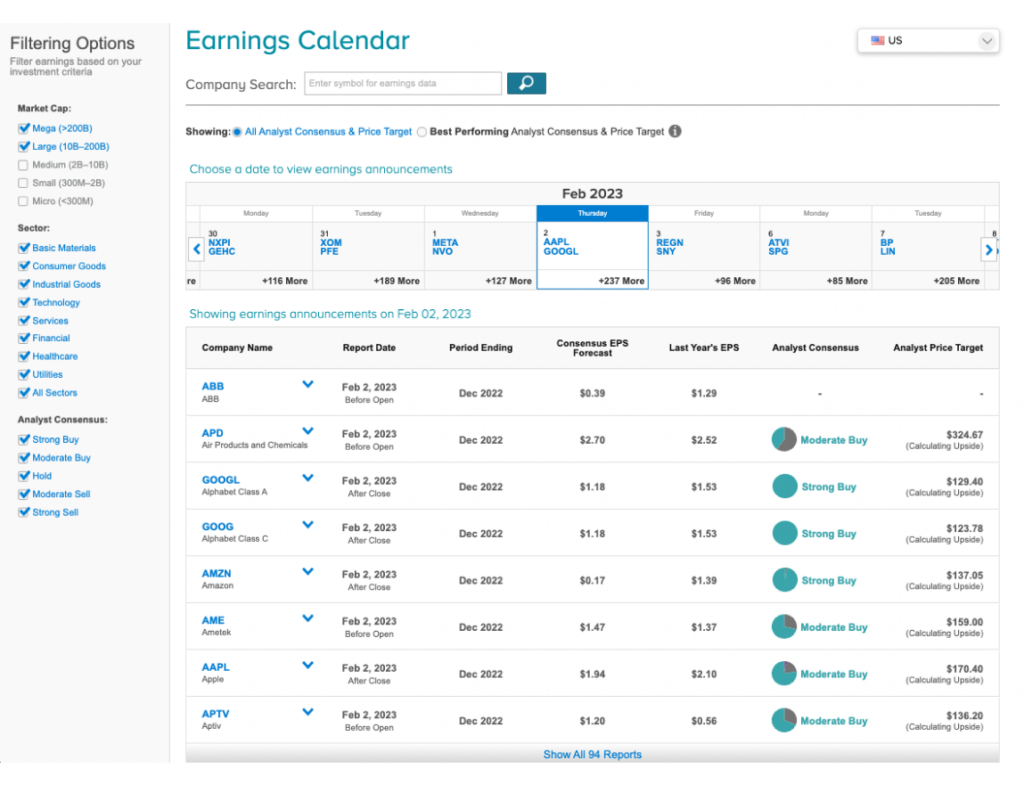Toggle the Technology sector filter

click(x=24, y=302)
